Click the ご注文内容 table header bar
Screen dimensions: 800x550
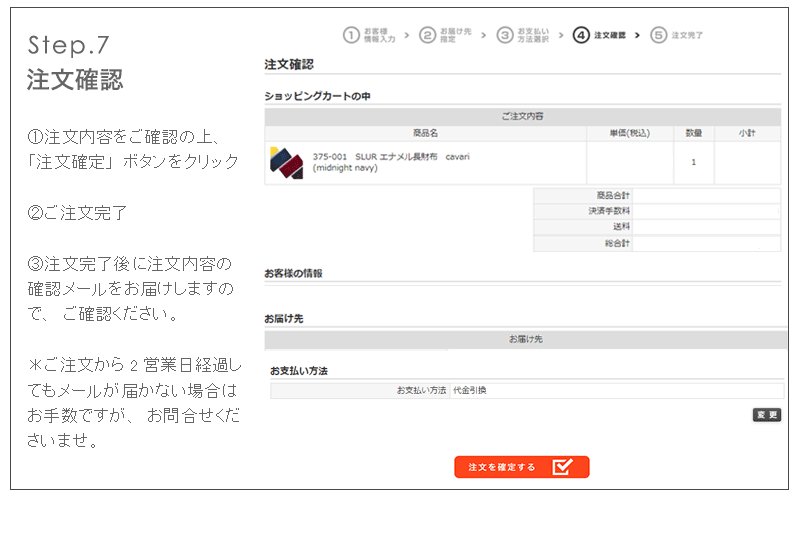(522, 116)
